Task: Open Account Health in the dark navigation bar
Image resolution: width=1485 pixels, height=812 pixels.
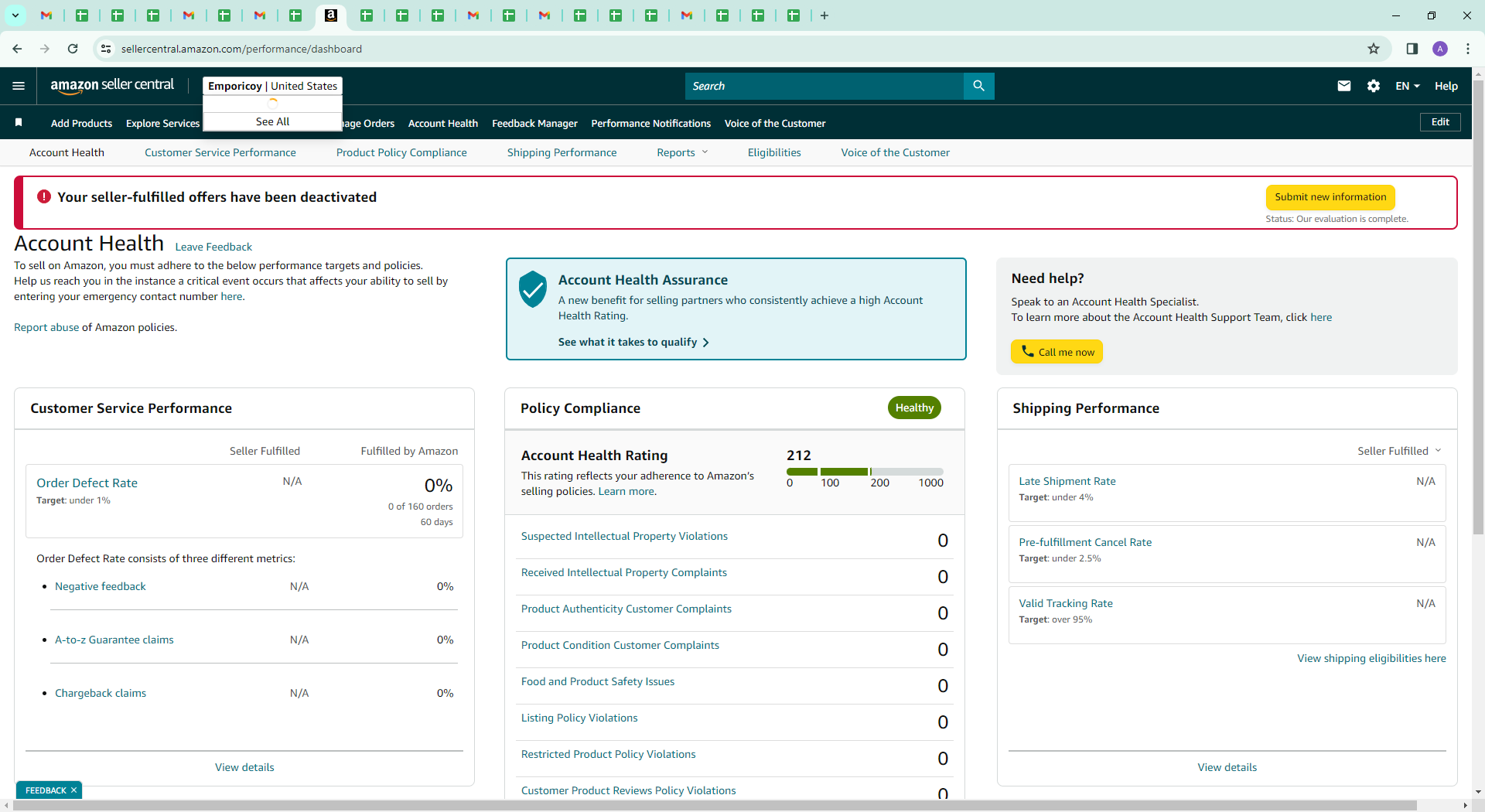Action: coord(443,123)
